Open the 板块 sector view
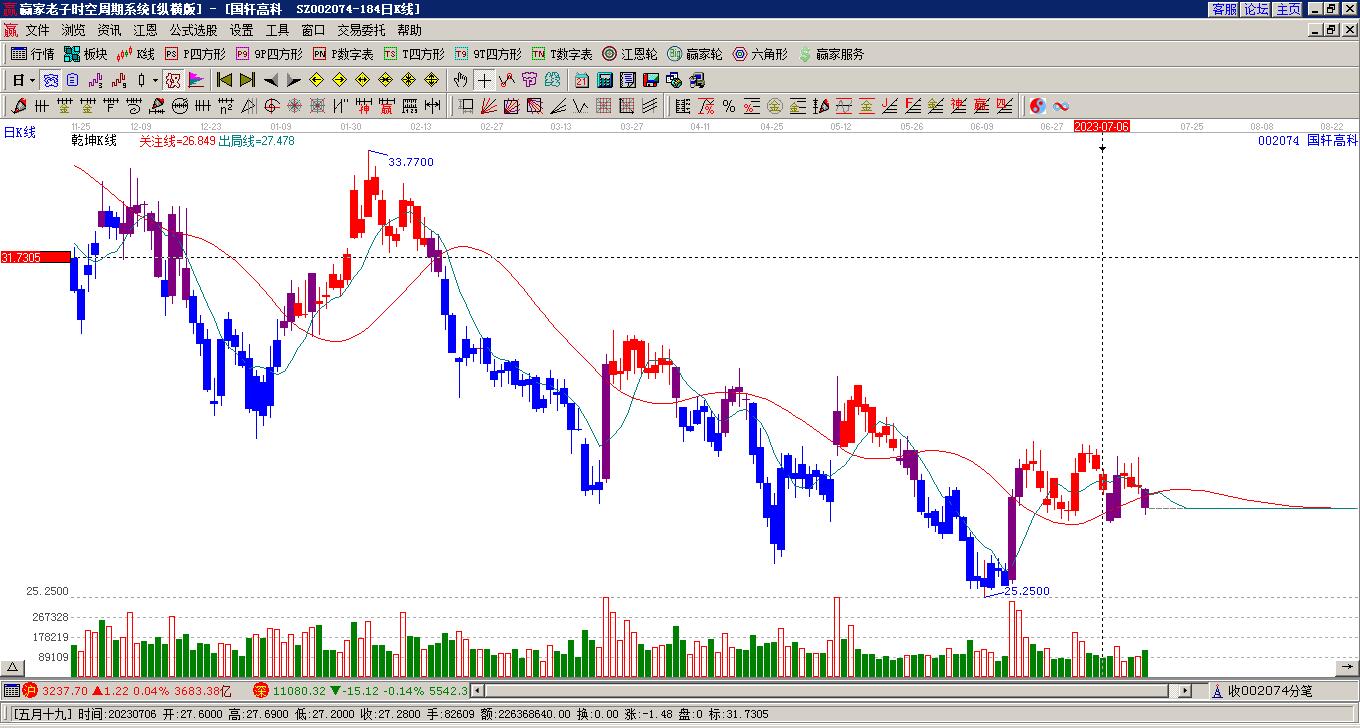 tap(85, 54)
